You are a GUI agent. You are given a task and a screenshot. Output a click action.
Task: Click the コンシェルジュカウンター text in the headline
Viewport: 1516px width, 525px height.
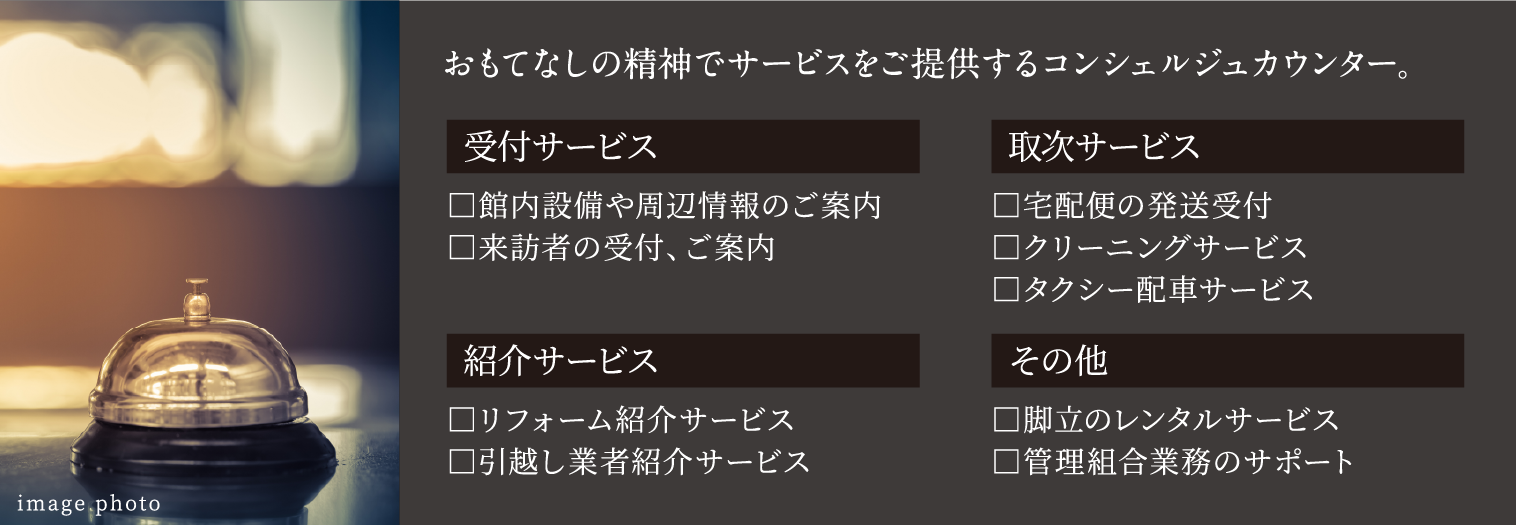(1216, 67)
